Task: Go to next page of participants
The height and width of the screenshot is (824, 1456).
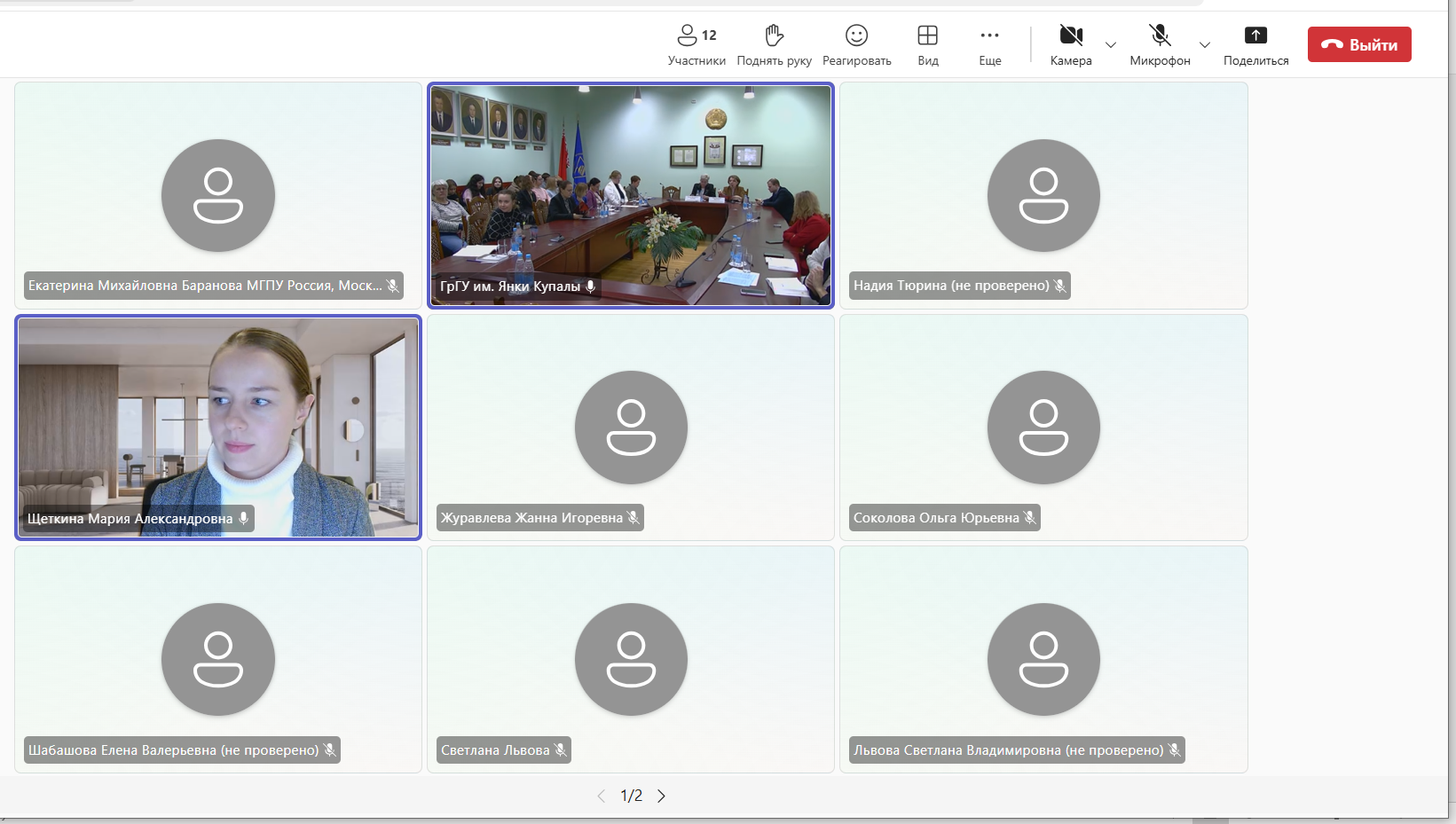Action: 661,796
